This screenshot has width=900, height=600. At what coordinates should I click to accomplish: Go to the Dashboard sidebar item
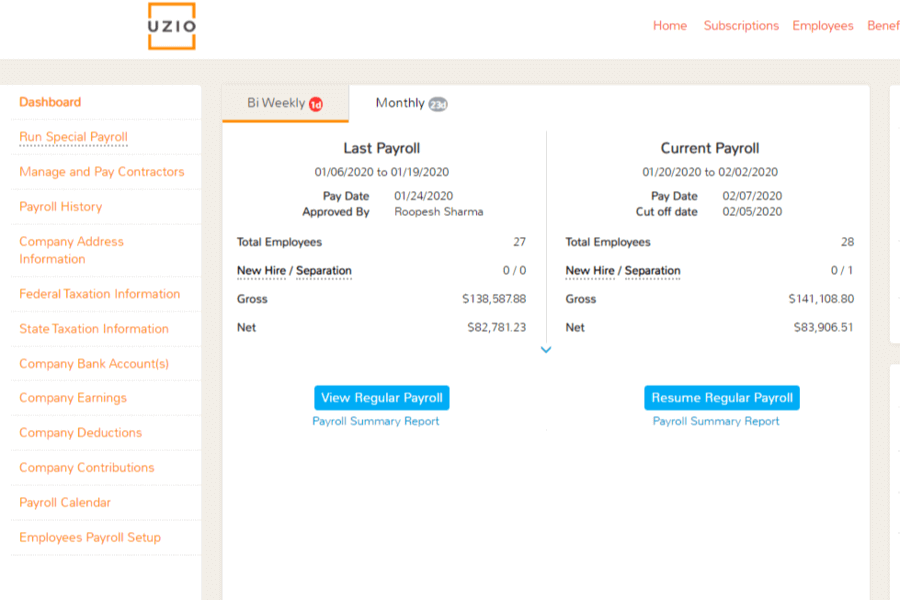click(x=49, y=101)
